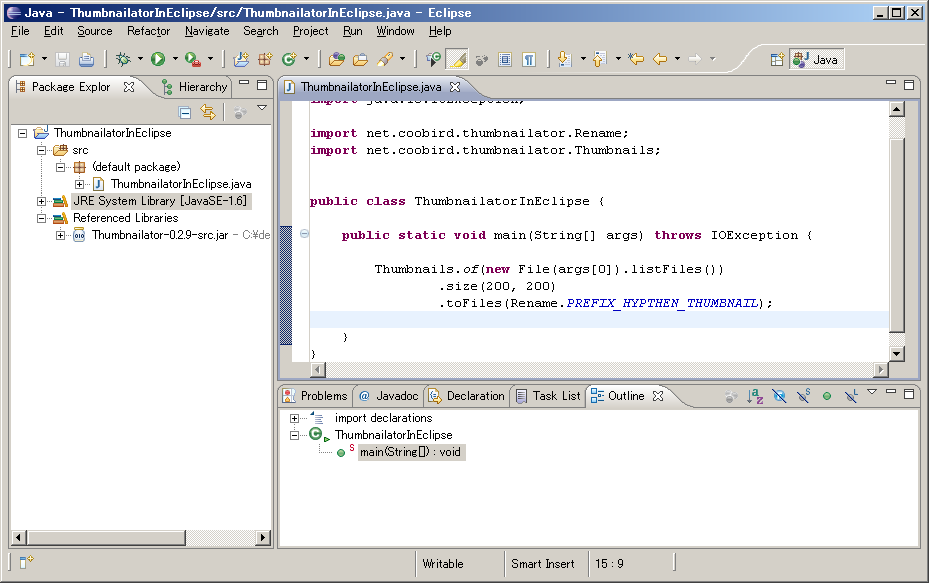Click the Open Type icon
This screenshot has height=583, width=929.
[337, 59]
